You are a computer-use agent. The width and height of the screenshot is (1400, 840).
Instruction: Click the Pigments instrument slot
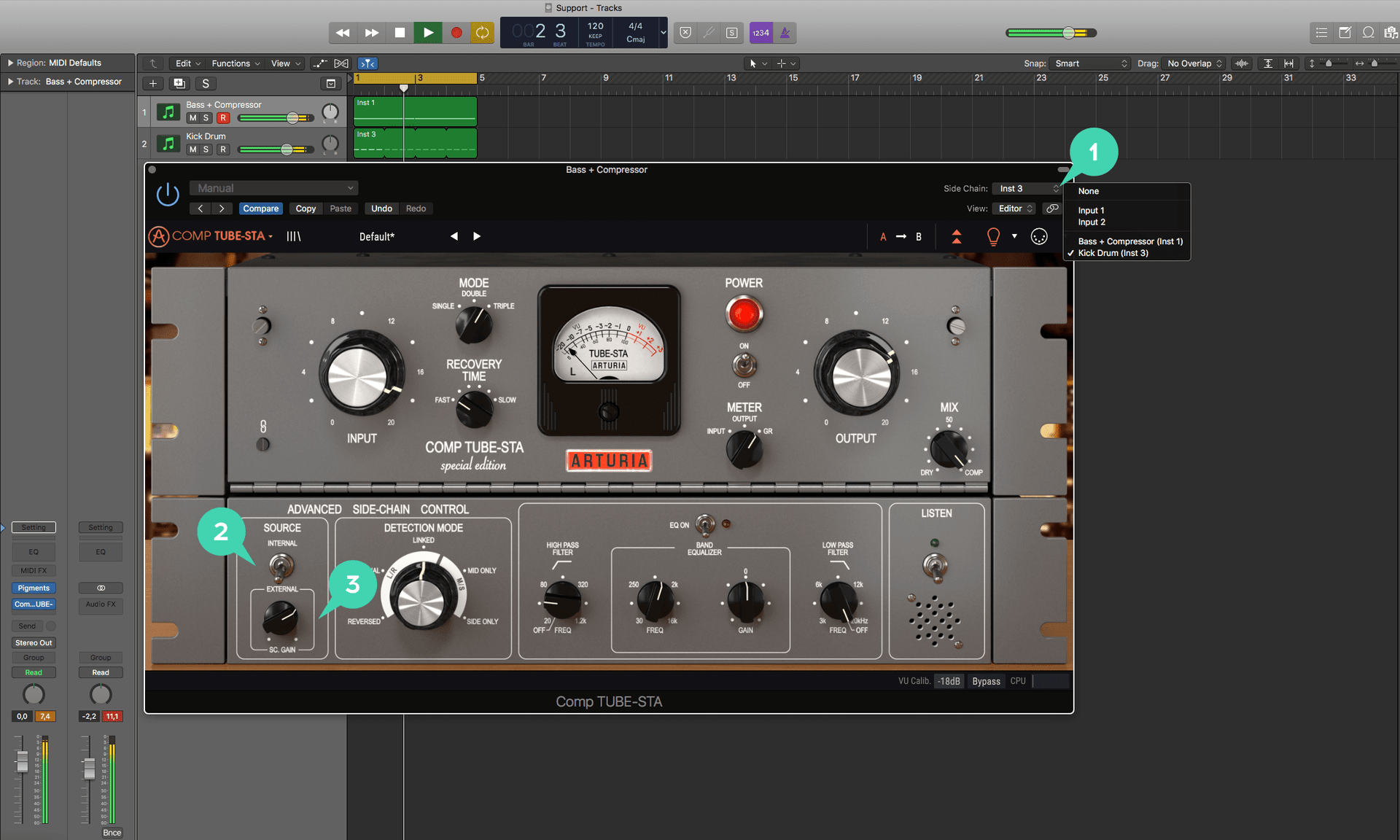click(34, 588)
